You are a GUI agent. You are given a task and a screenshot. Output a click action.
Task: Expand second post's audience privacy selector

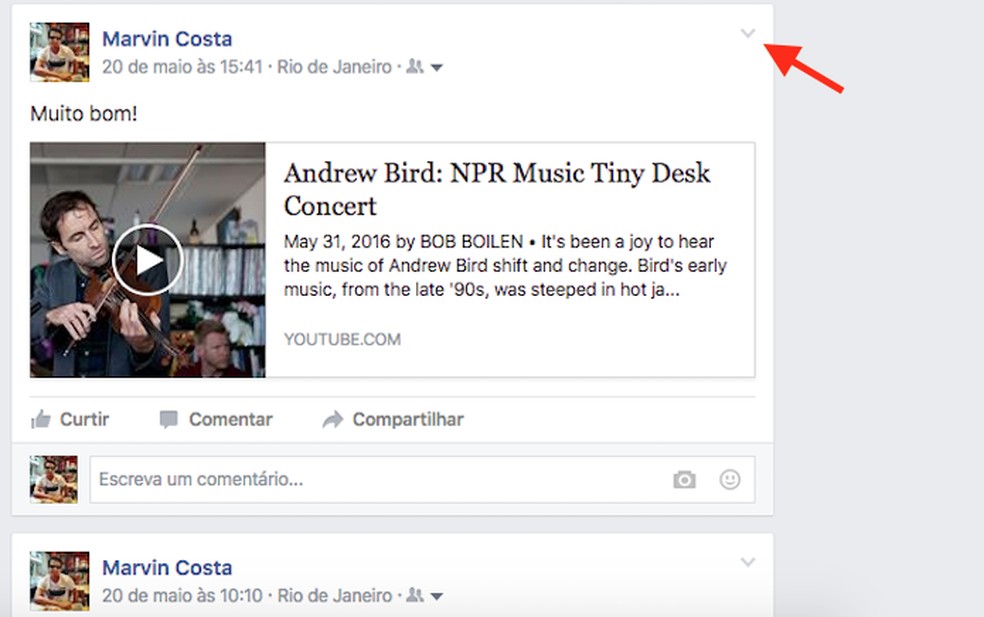coord(425,595)
